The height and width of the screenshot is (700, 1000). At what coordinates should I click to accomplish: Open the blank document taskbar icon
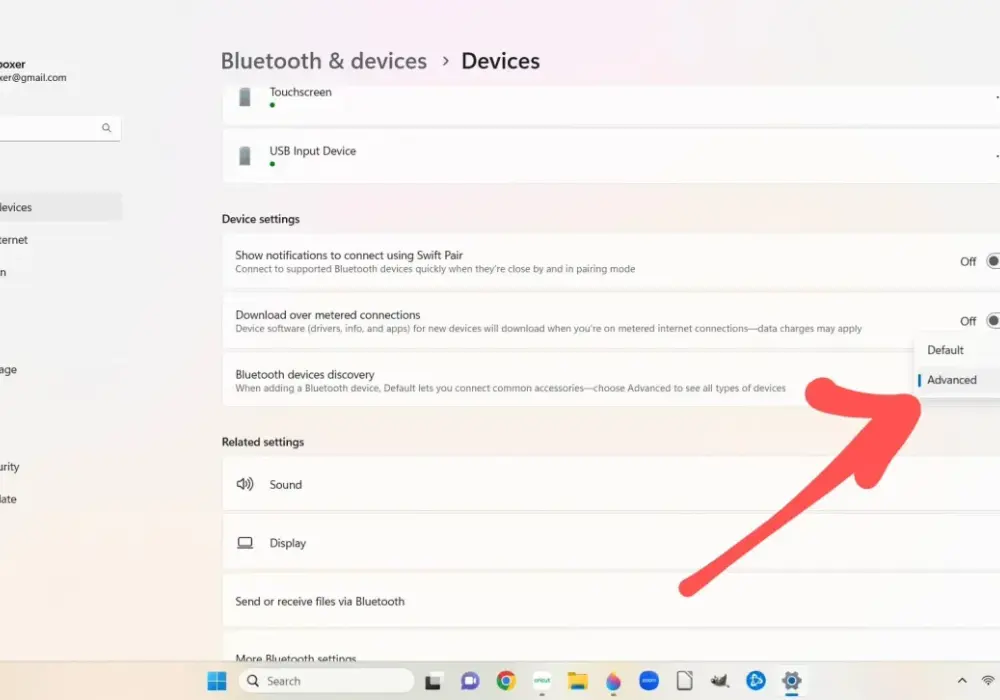pos(684,681)
